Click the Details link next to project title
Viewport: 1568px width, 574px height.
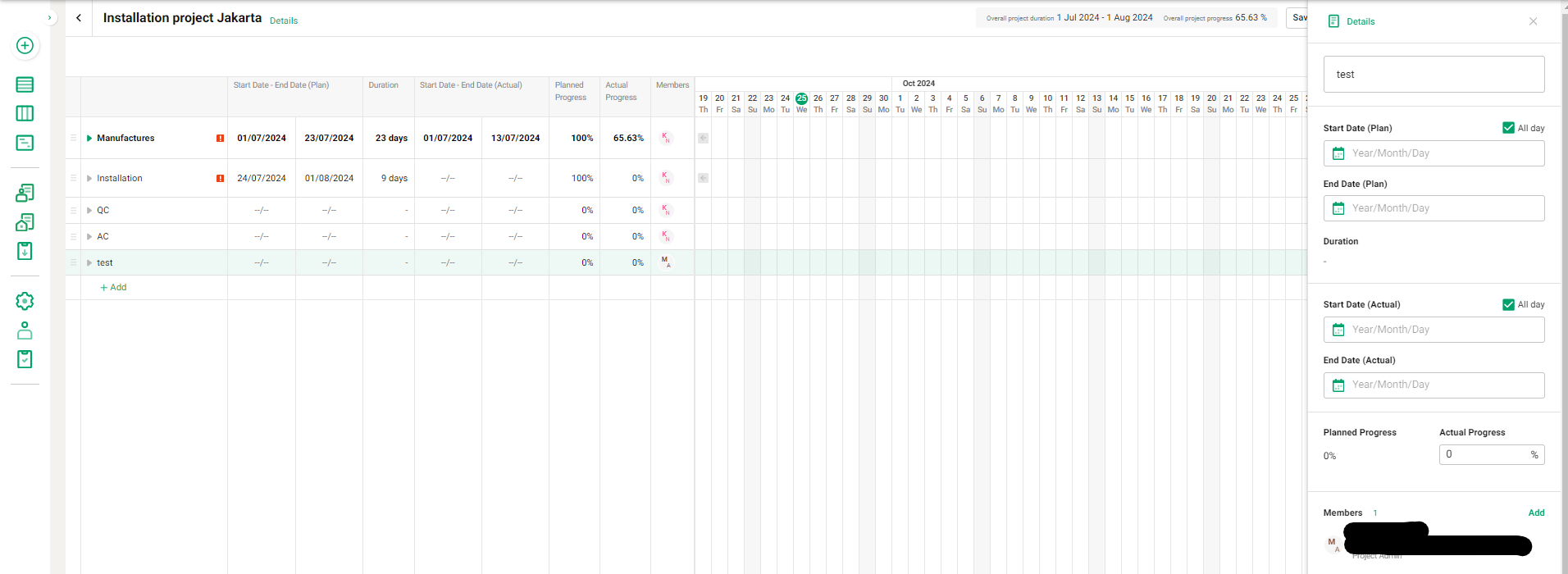point(284,21)
